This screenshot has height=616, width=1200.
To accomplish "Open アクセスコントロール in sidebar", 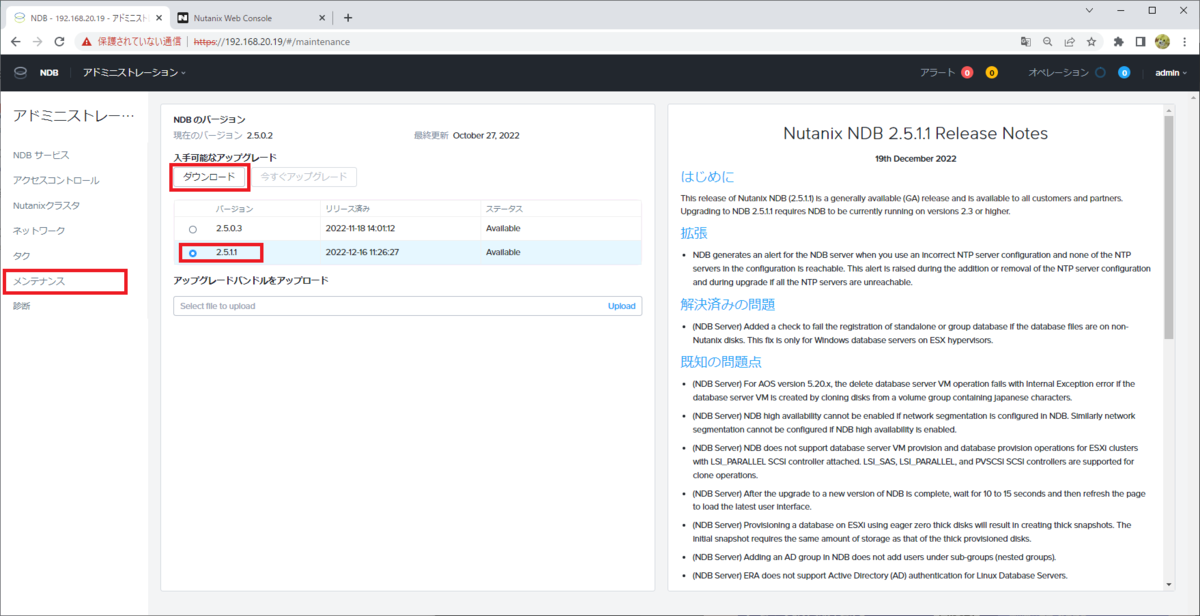I will click(x=56, y=180).
